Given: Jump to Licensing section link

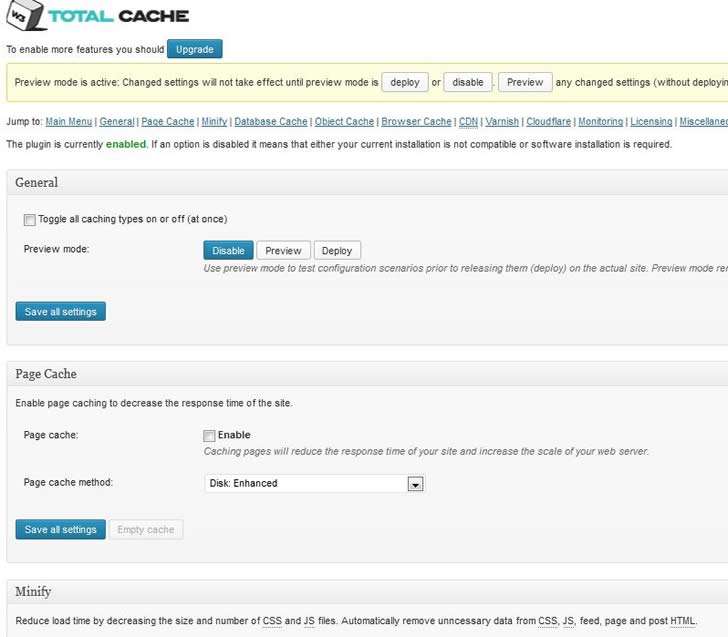Looking at the screenshot, I should [651, 122].
